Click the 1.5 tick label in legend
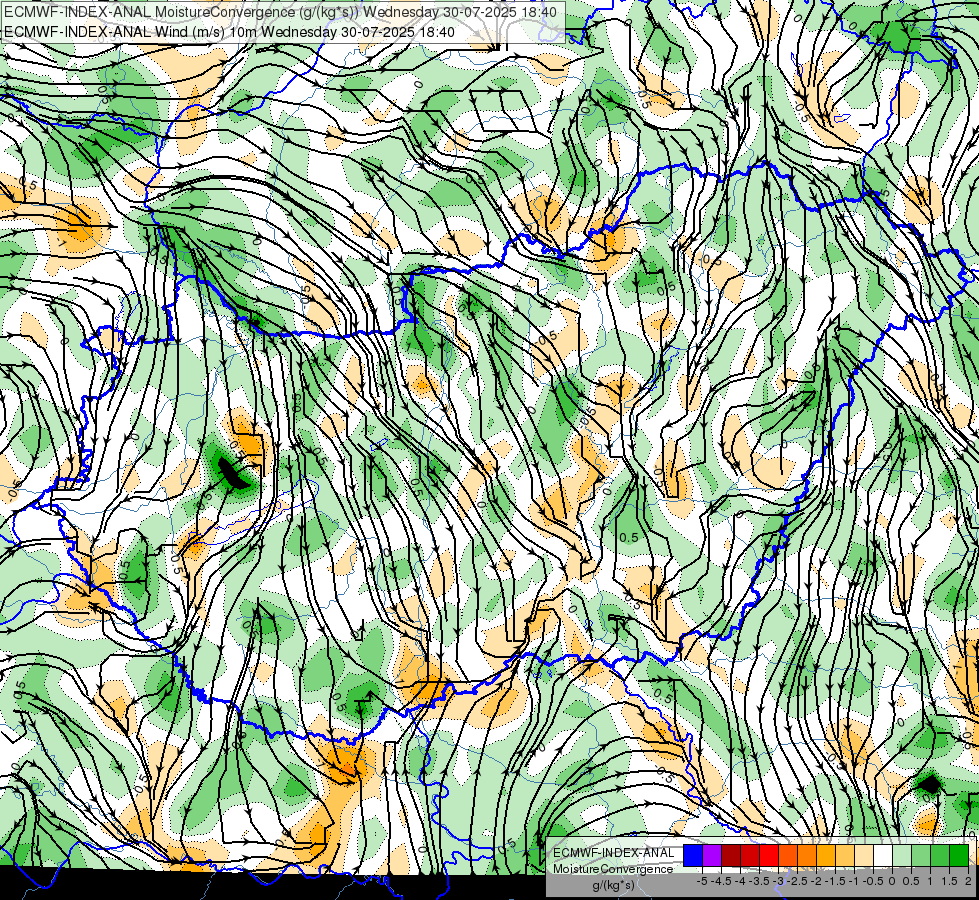Viewport: 979px width, 900px height. coord(950,881)
